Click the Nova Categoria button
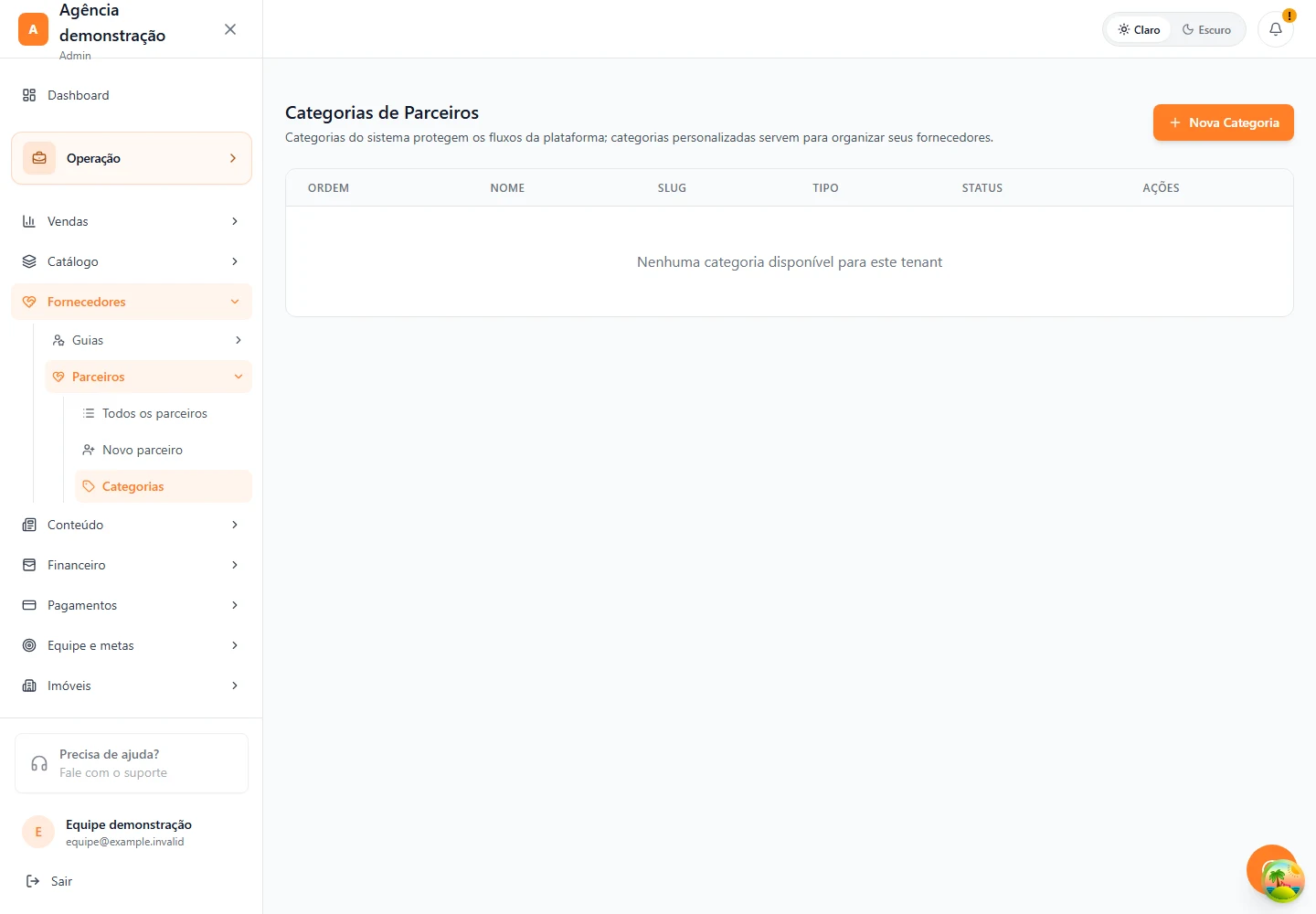Image resolution: width=1316 pixels, height=914 pixels. pyautogui.click(x=1223, y=122)
